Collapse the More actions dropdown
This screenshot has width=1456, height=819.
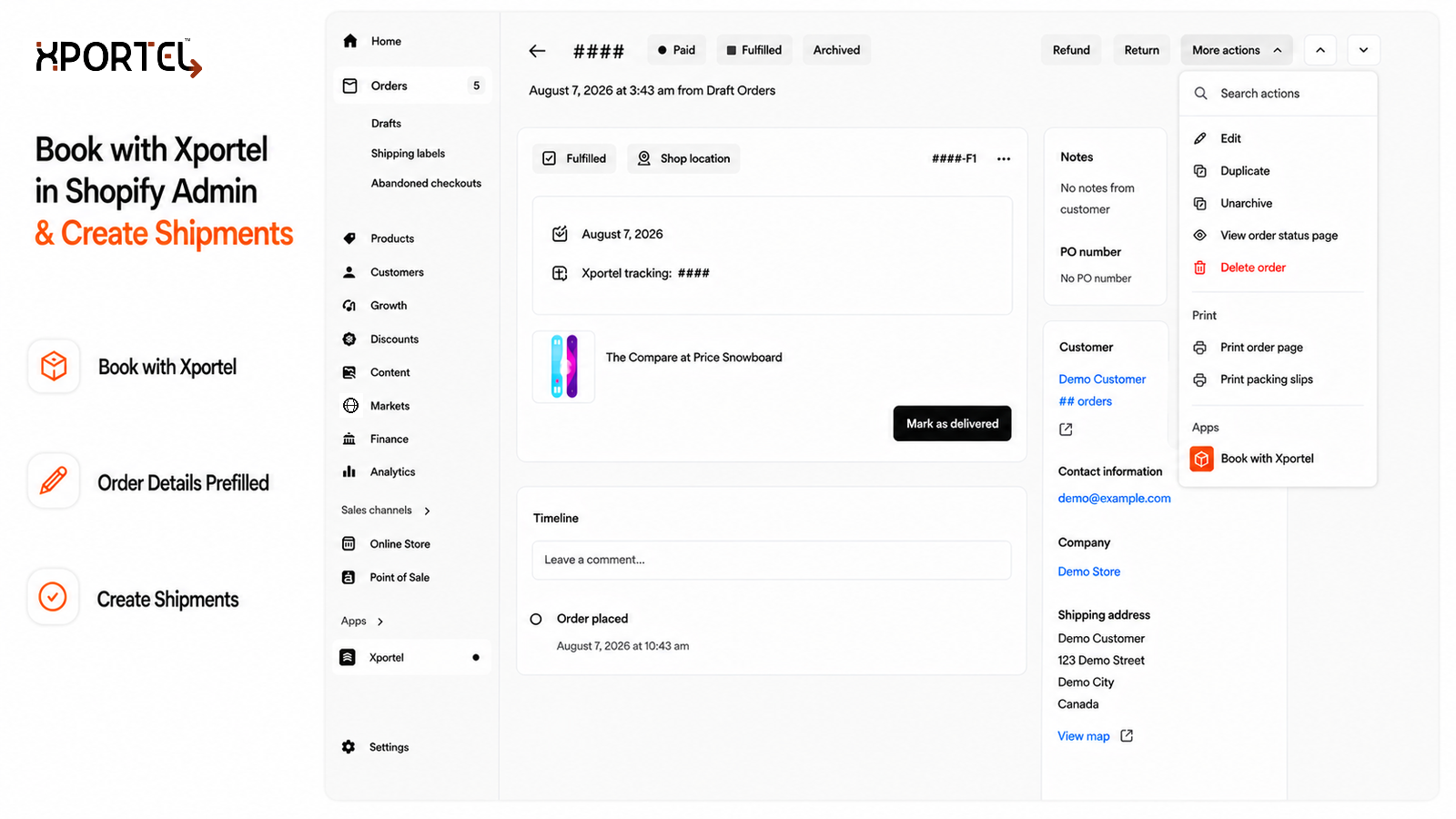[x=1239, y=50]
